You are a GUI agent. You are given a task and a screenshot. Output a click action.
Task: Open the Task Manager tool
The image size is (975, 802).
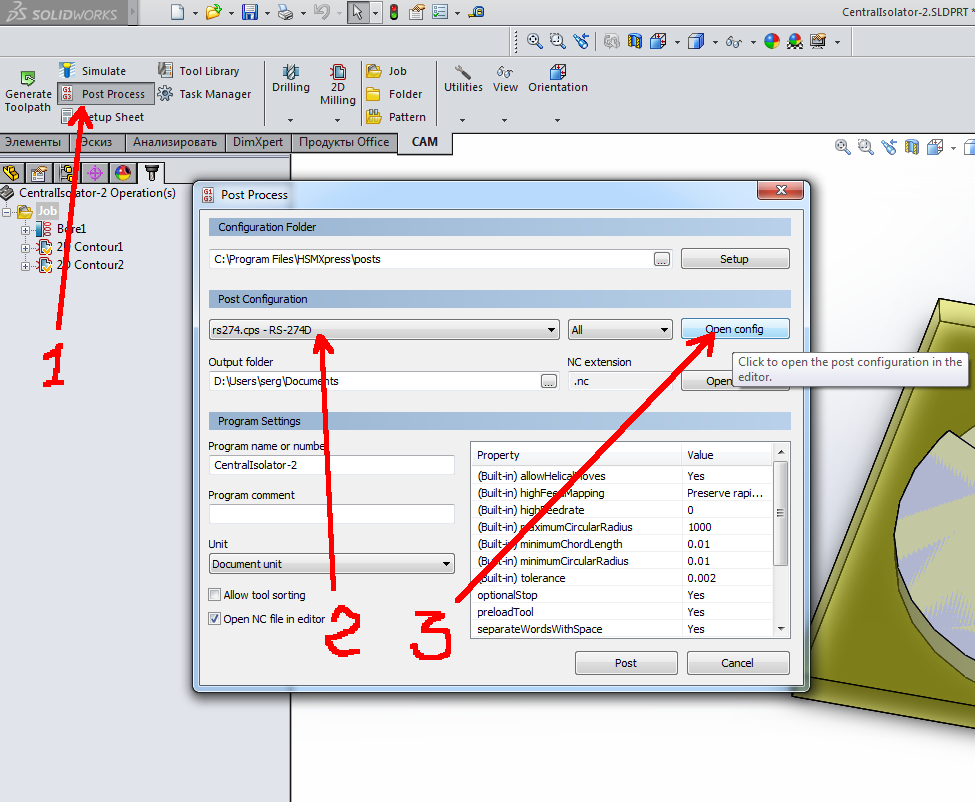tap(205, 94)
